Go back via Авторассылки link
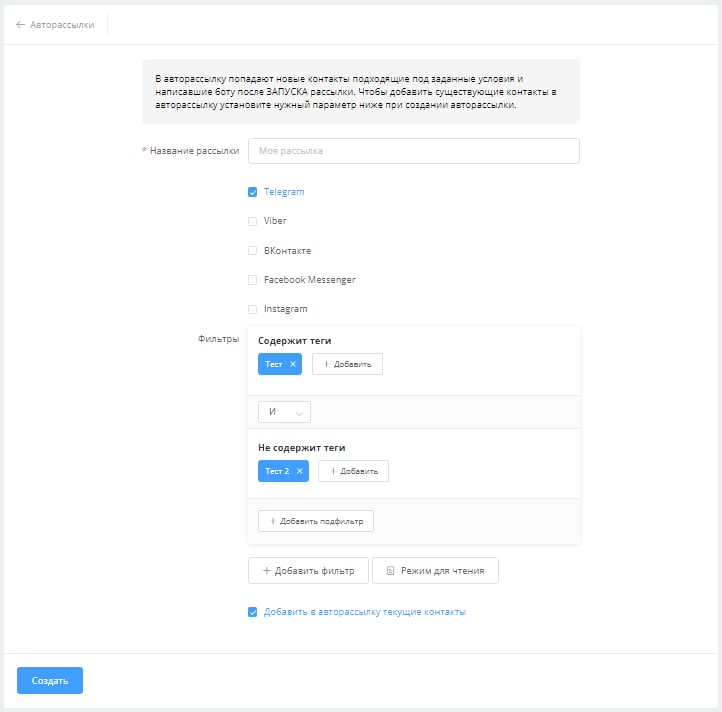The image size is (722, 712). 62,25
